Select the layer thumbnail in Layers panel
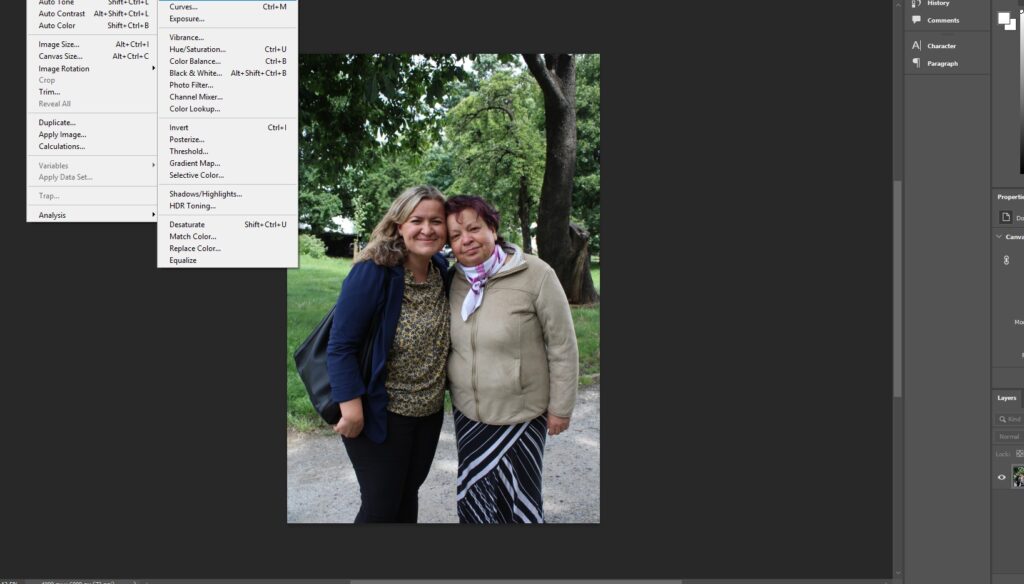 tap(1018, 477)
